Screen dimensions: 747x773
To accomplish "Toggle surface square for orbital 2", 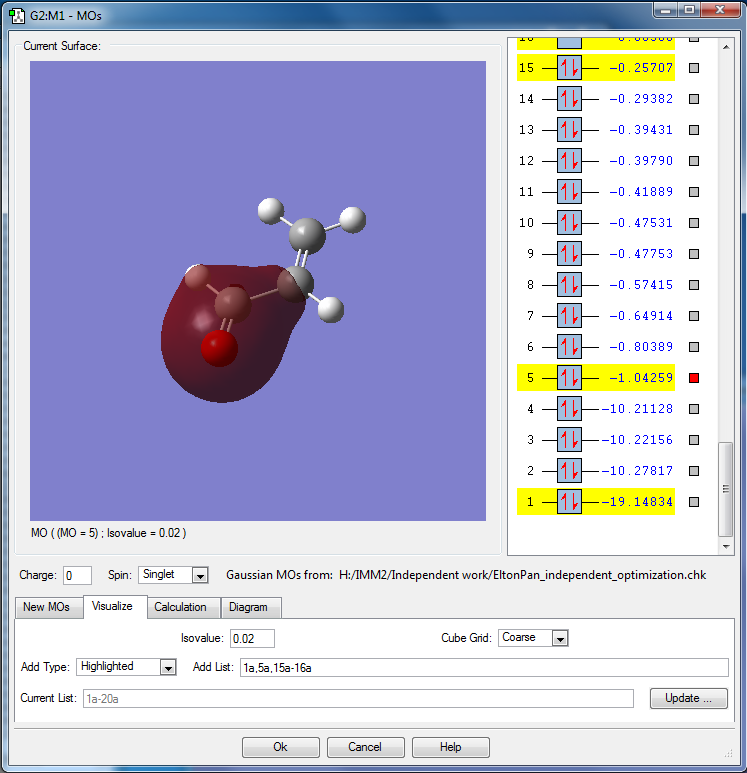I will [x=694, y=471].
